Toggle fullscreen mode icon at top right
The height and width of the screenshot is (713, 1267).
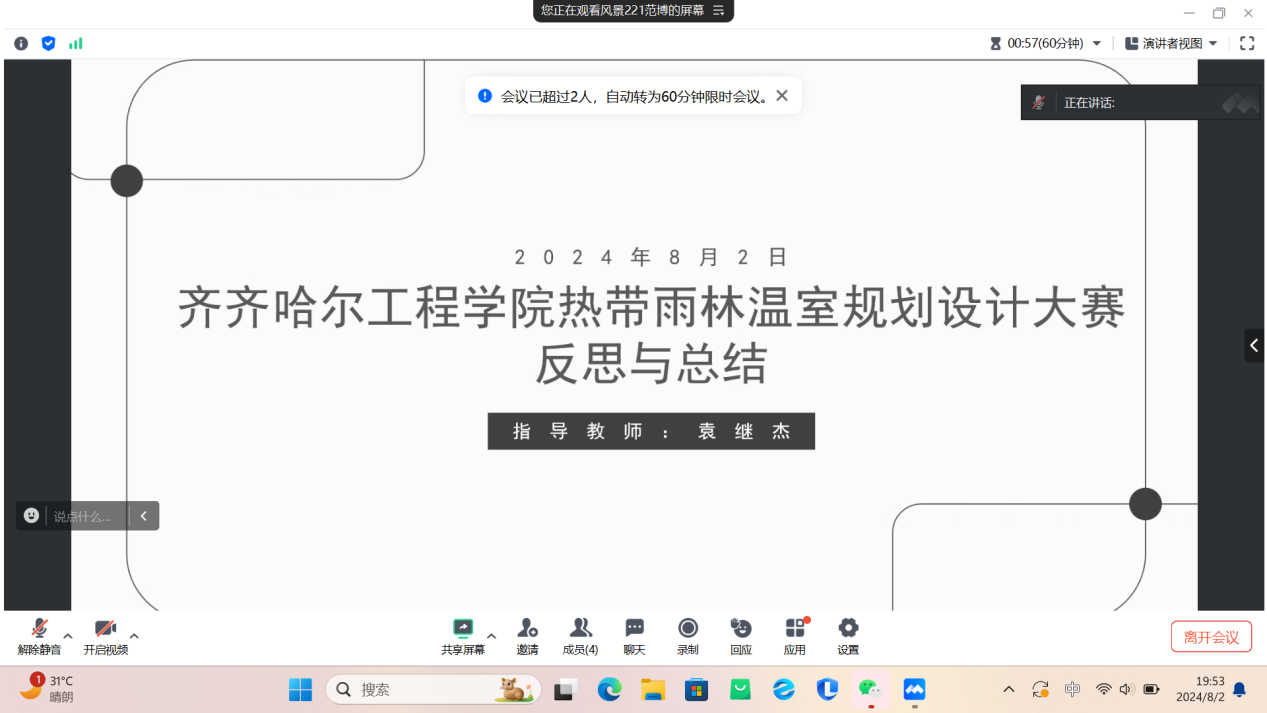(x=1247, y=43)
